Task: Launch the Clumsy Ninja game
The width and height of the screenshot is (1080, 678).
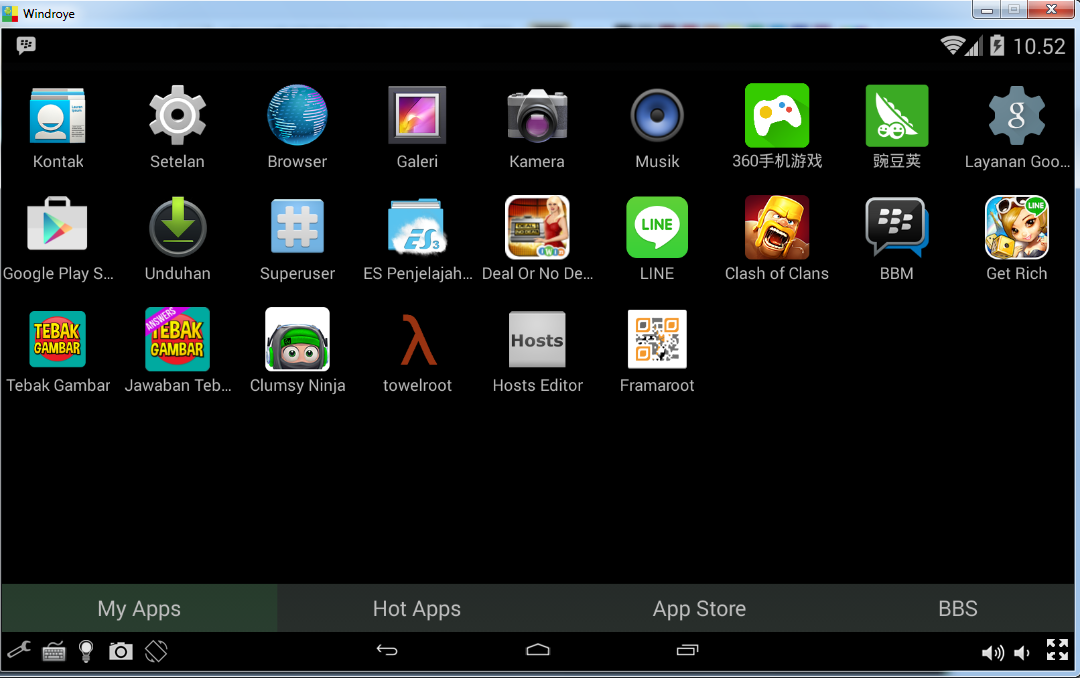Action: 298,338
